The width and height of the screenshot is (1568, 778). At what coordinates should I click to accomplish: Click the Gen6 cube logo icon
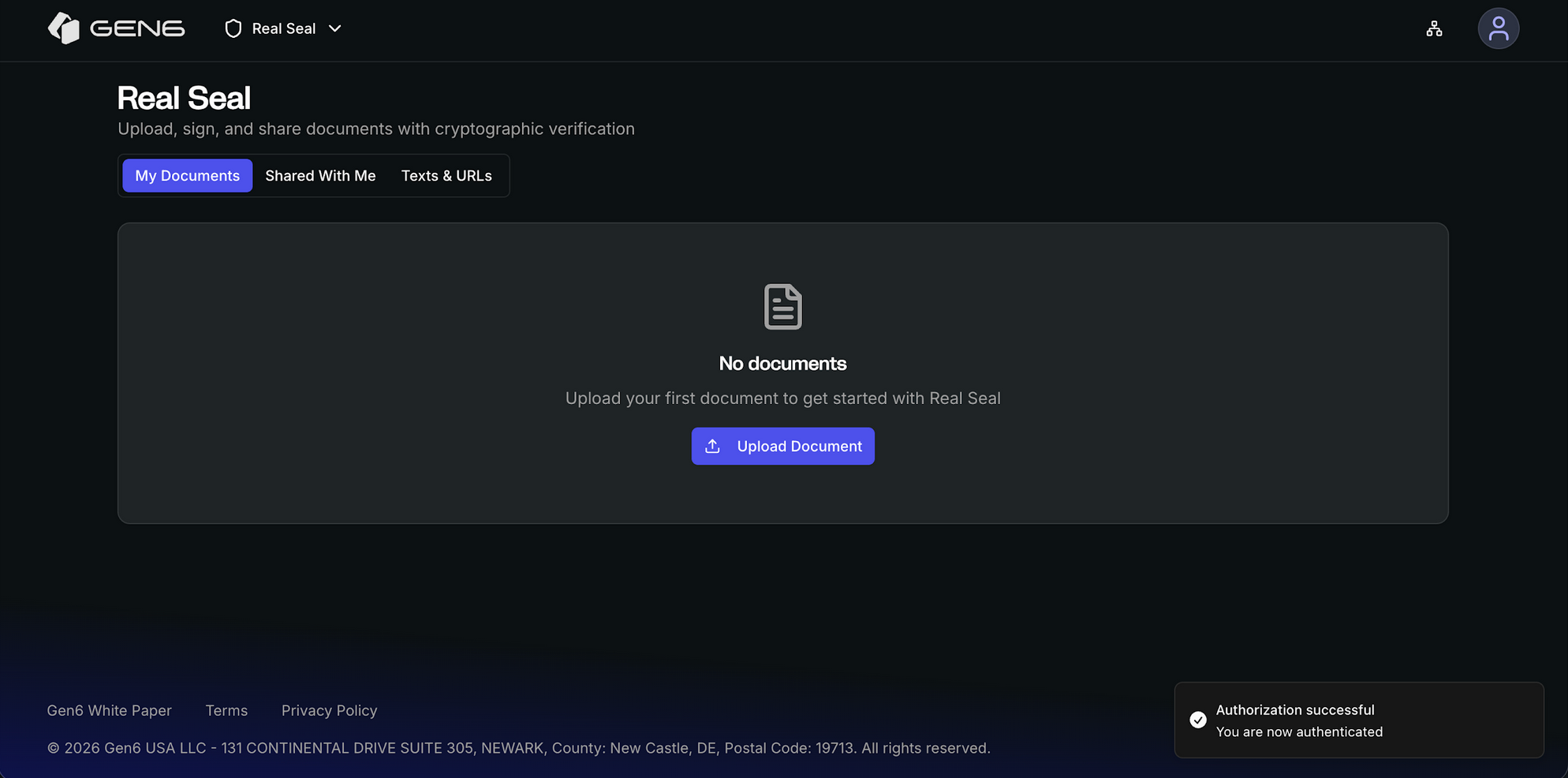click(64, 28)
